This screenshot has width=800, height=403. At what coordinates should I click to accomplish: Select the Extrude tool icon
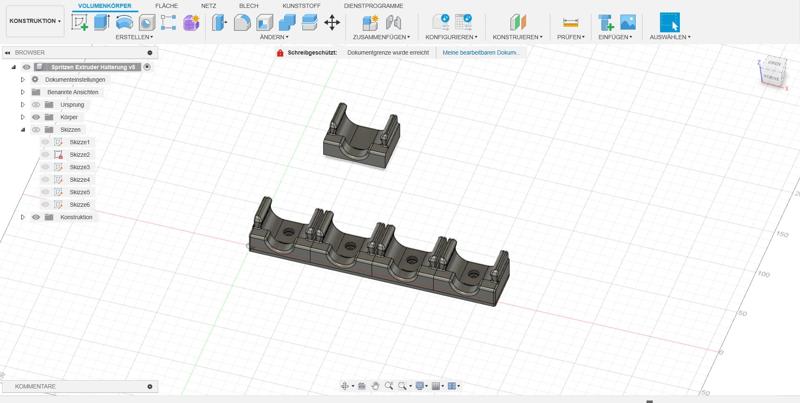pyautogui.click(x=103, y=22)
